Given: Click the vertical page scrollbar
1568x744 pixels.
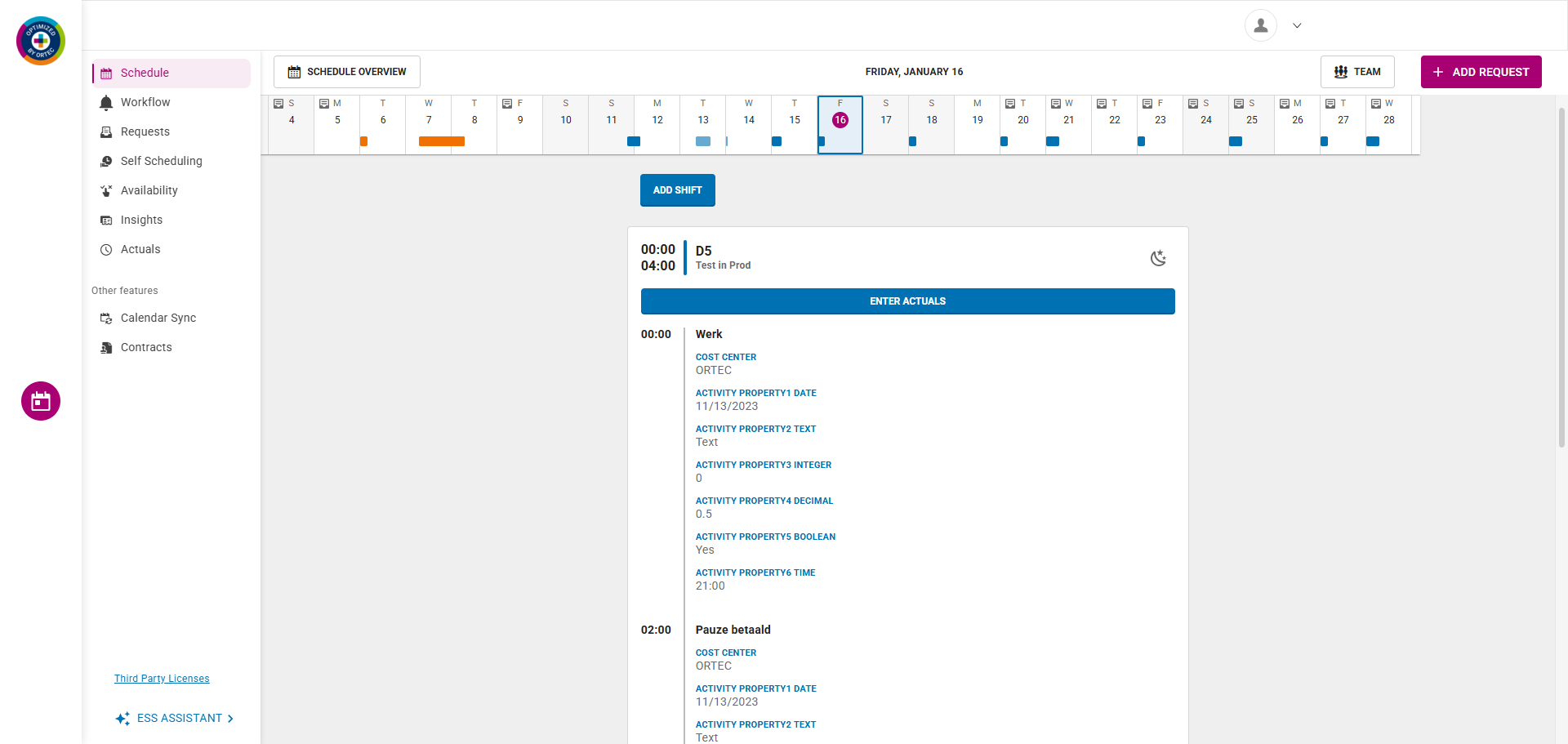Looking at the screenshot, I should 1561,278.
